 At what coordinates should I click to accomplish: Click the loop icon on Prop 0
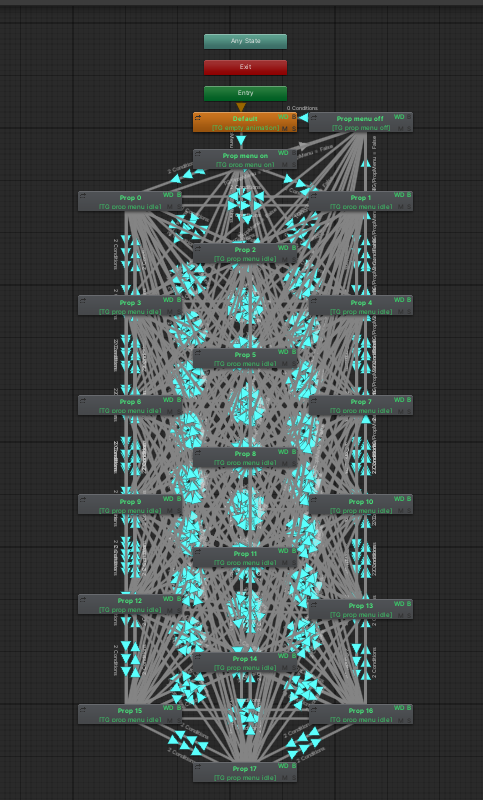pos(83,196)
